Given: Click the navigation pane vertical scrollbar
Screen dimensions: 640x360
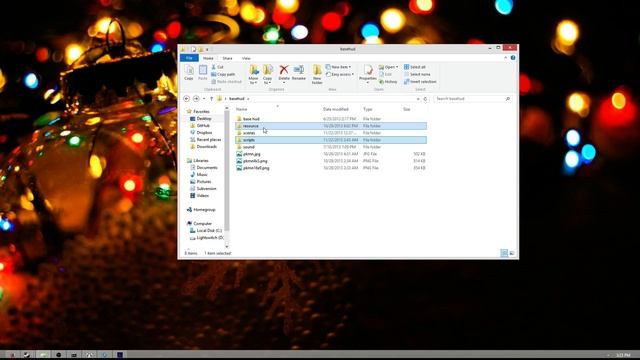Looking at the screenshot, I should point(227,170).
